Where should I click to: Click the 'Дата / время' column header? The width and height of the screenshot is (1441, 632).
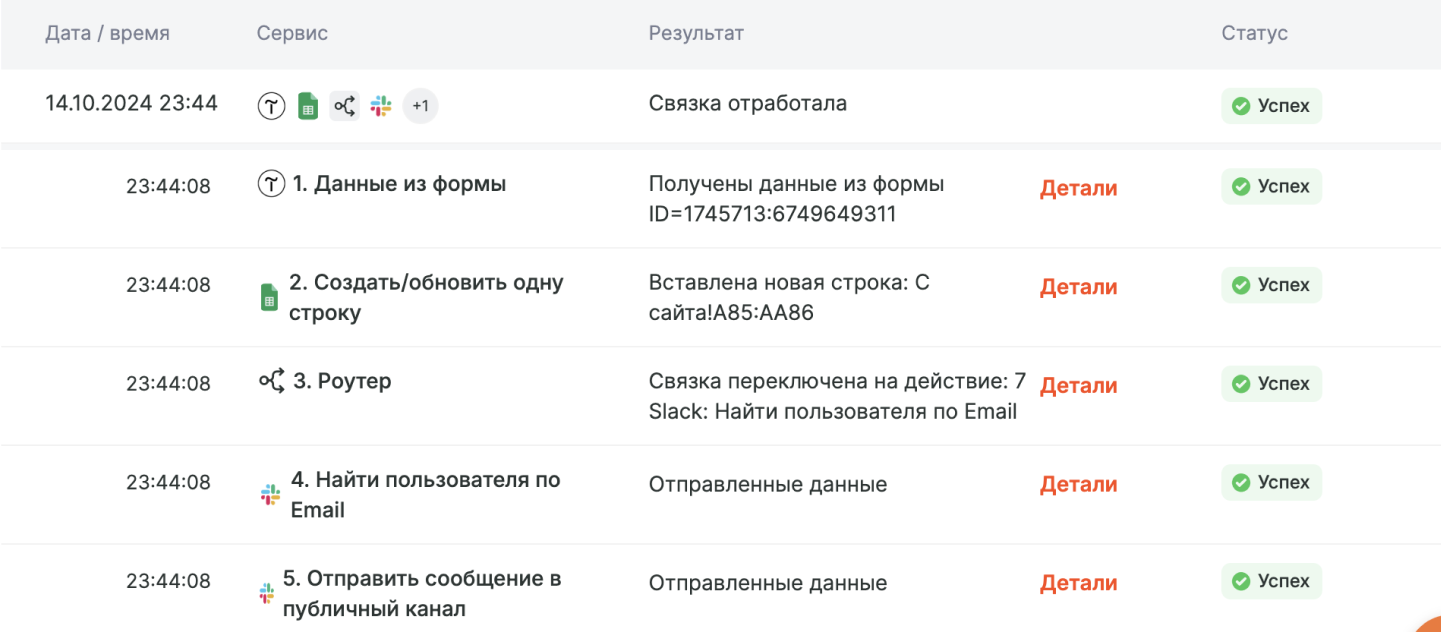[107, 33]
